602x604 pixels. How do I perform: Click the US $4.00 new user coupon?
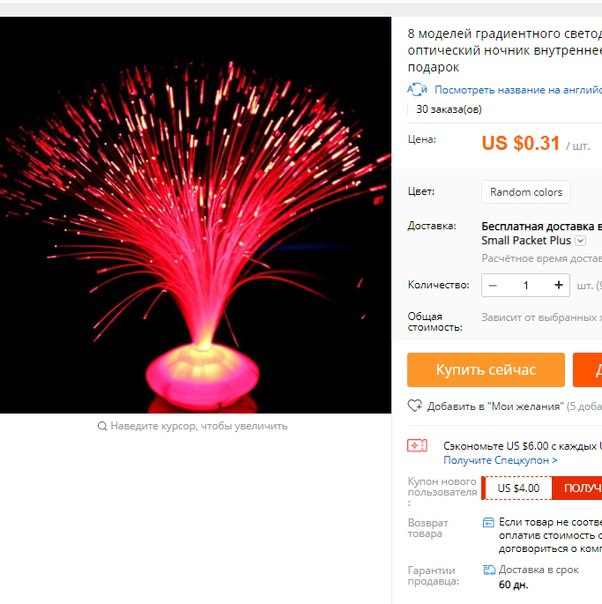click(x=517, y=488)
